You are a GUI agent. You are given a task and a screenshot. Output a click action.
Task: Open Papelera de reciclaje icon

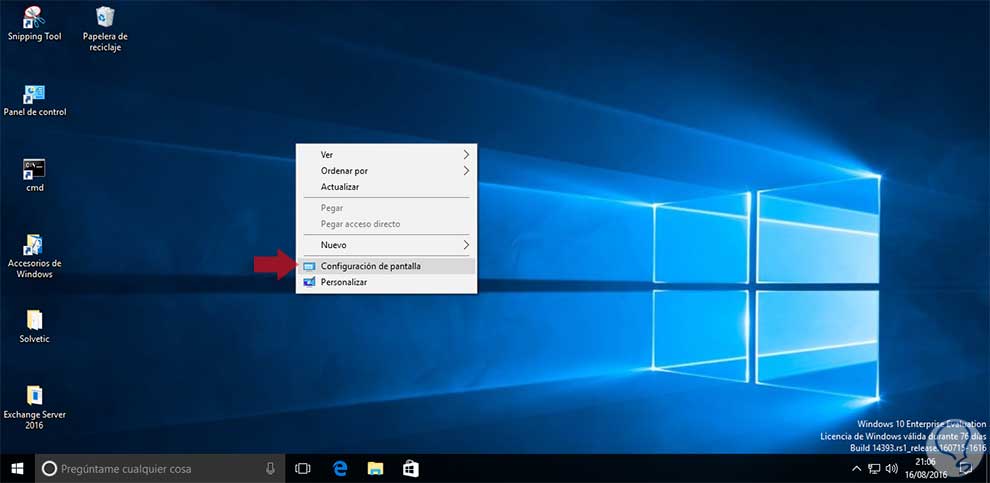click(105, 28)
